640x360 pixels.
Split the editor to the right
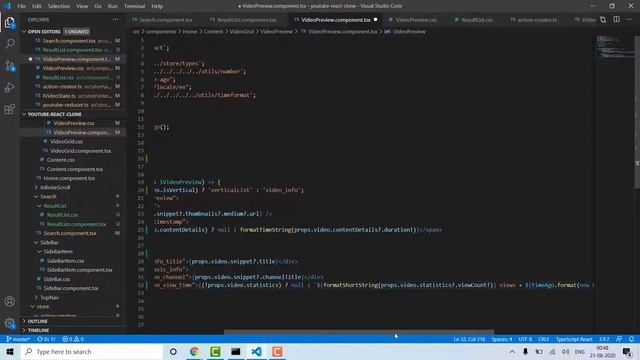point(616,20)
